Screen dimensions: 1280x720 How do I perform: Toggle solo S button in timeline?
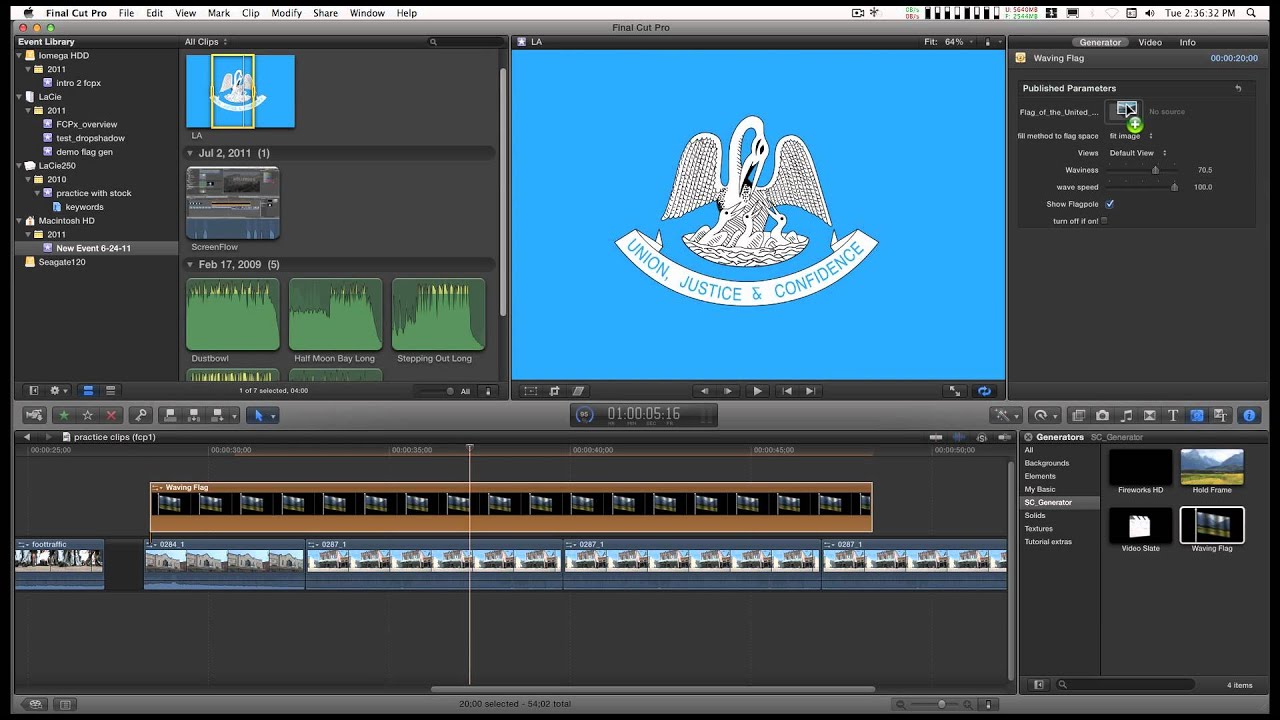[x=981, y=437]
